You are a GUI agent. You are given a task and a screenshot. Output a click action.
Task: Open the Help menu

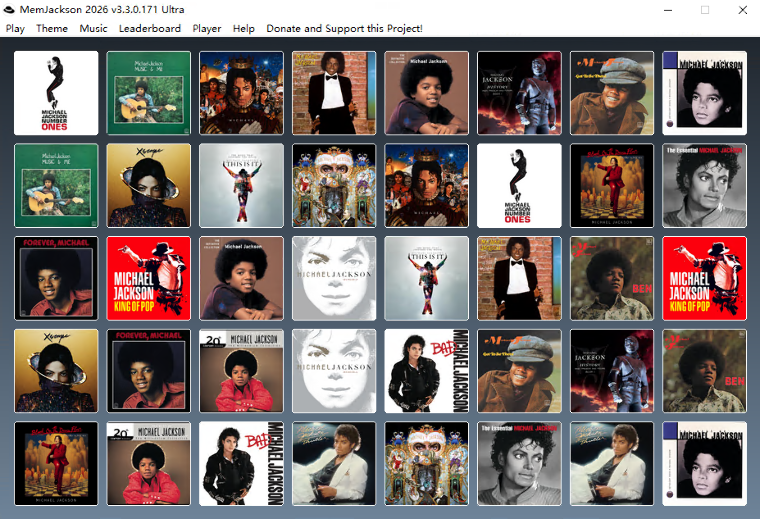243,29
